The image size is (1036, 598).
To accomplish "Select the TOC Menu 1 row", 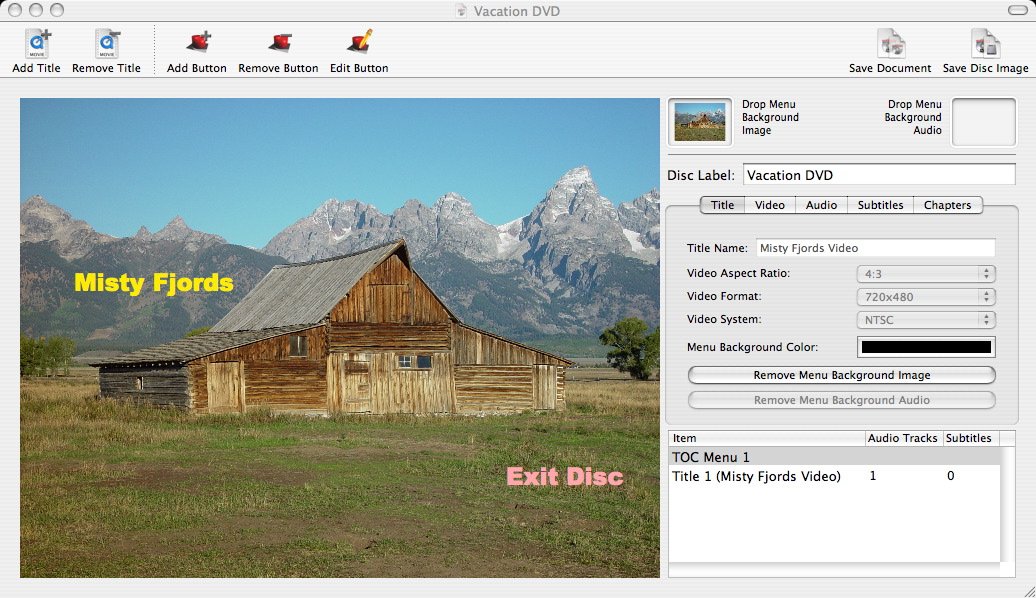I will click(834, 457).
